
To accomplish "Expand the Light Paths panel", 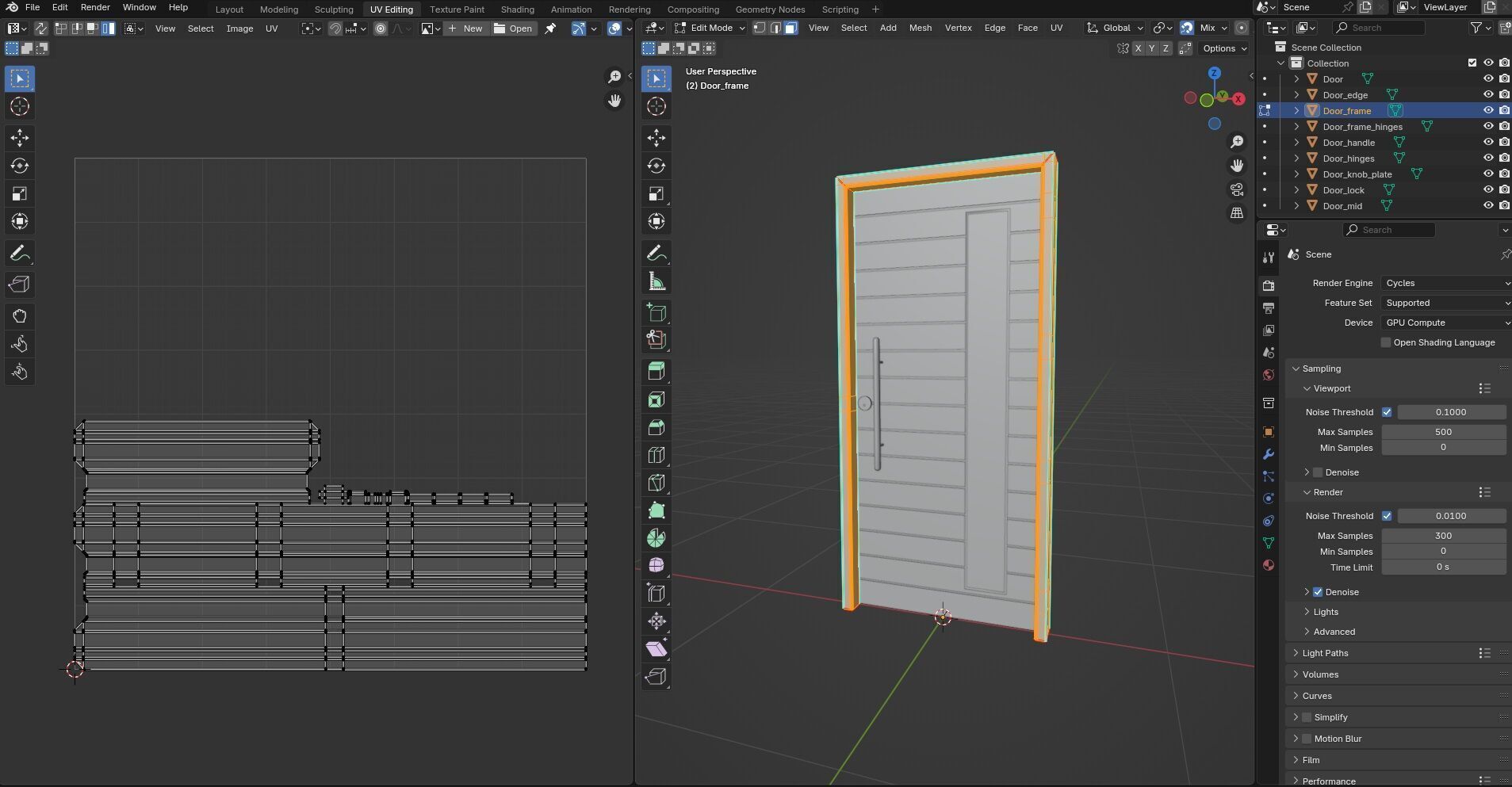I will point(1325,653).
